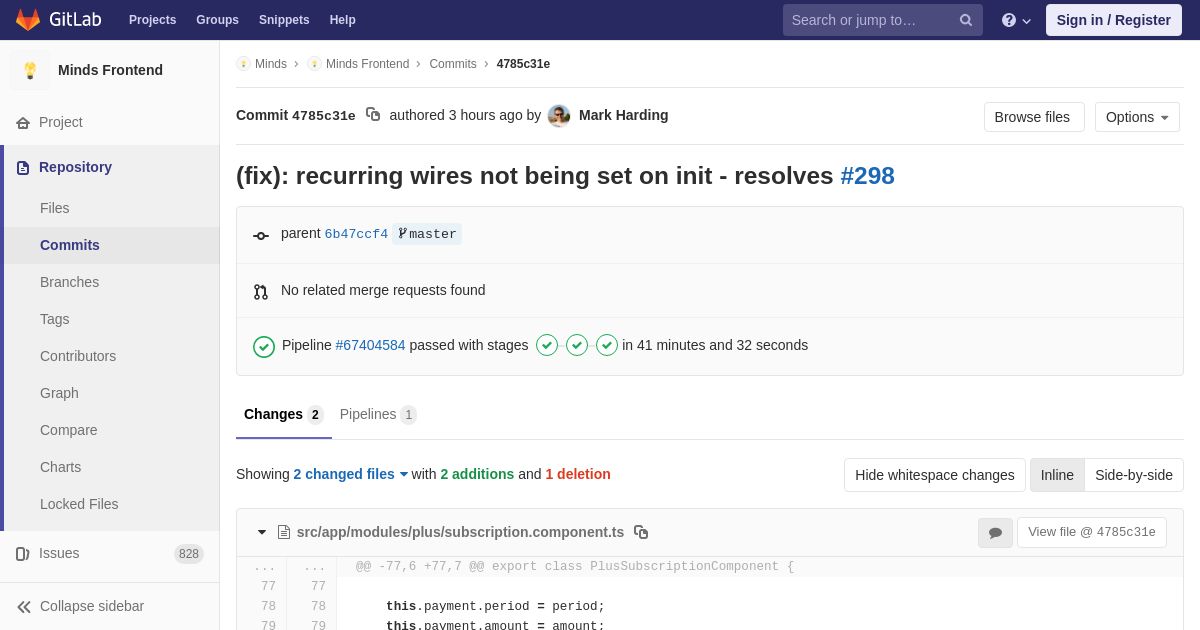Switch to the Pipelines tab
Viewport: 1200px width, 630px height.
378,415
